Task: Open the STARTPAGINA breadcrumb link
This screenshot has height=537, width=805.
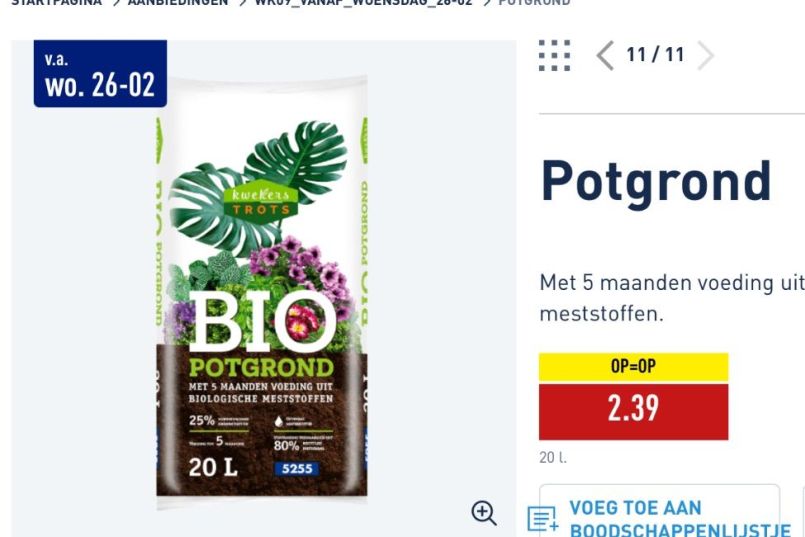Action: [56, 3]
